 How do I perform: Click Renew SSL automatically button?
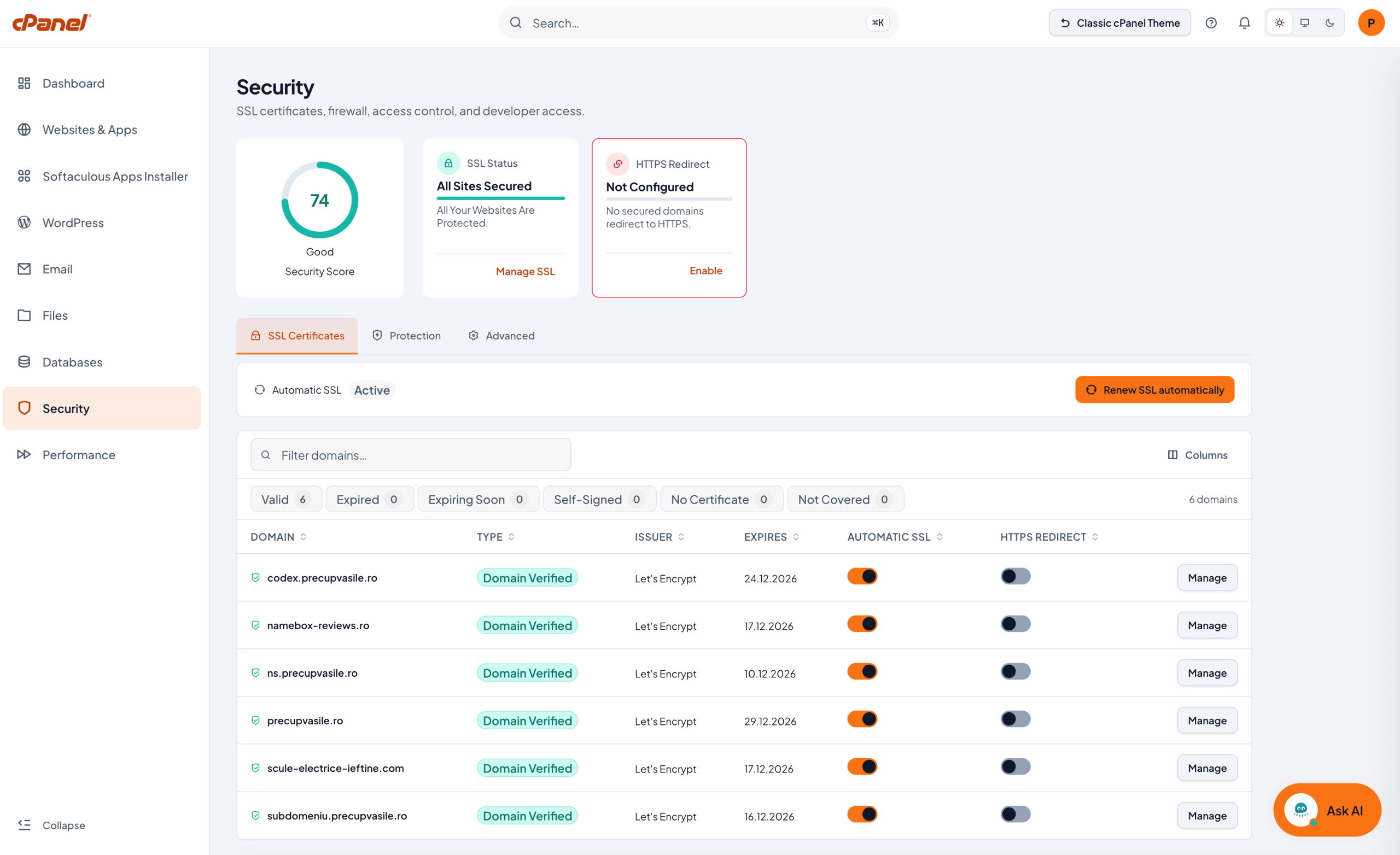[x=1154, y=390]
